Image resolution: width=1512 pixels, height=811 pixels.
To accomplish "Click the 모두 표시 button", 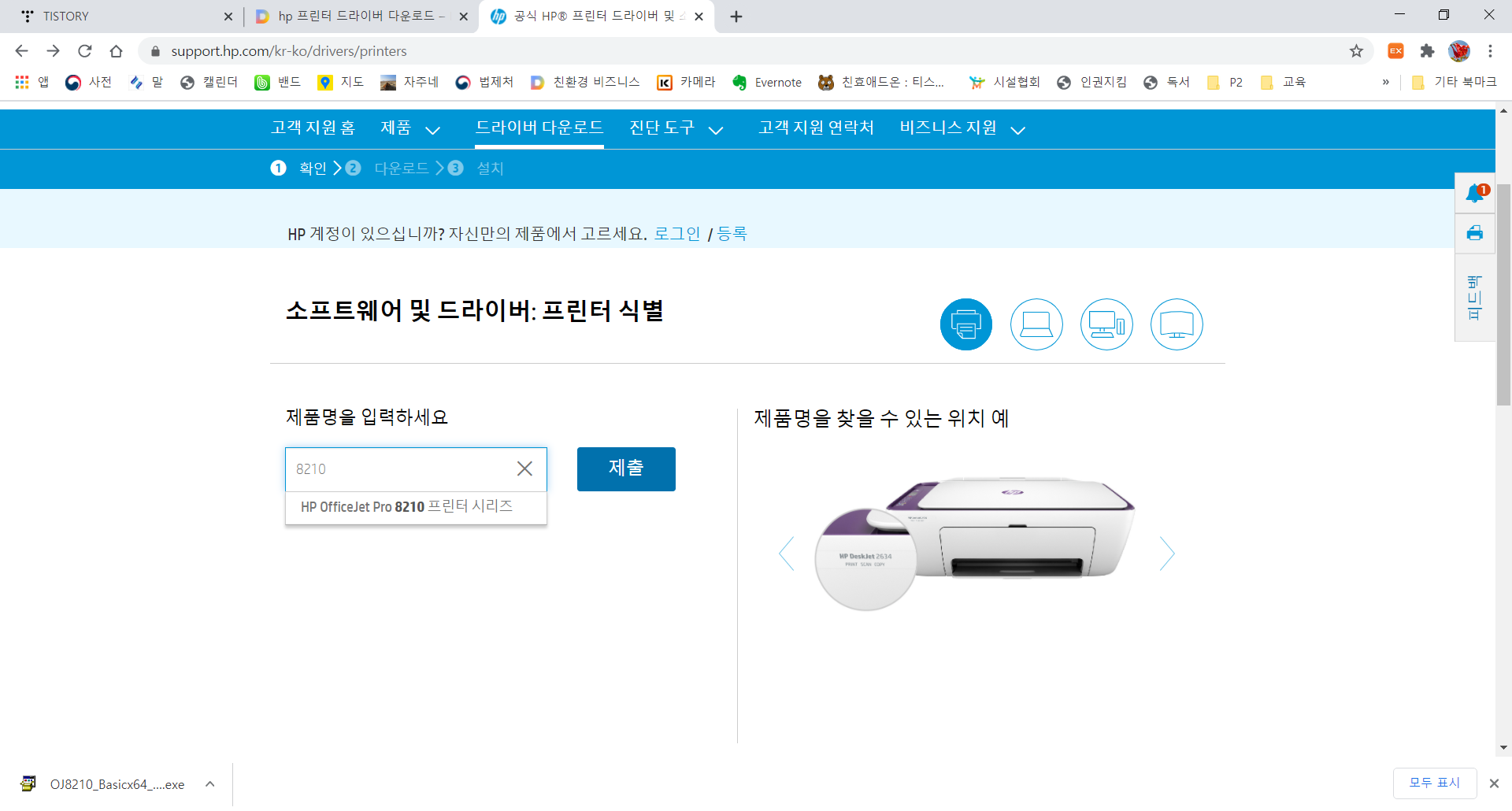I will (x=1435, y=783).
